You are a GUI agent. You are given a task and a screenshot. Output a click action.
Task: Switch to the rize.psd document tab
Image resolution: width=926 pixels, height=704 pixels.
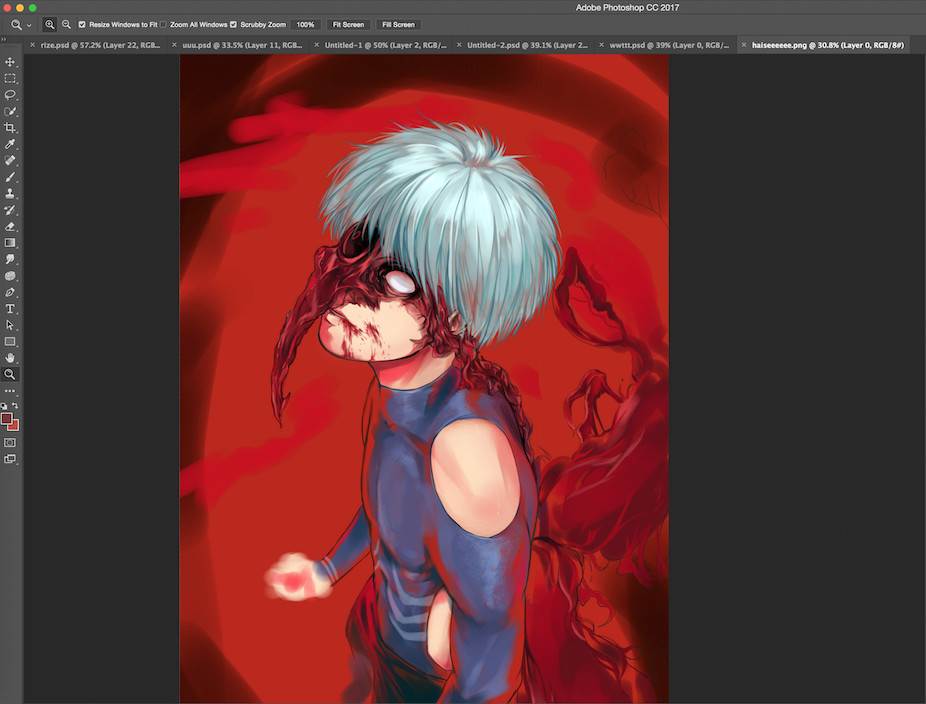[100, 45]
